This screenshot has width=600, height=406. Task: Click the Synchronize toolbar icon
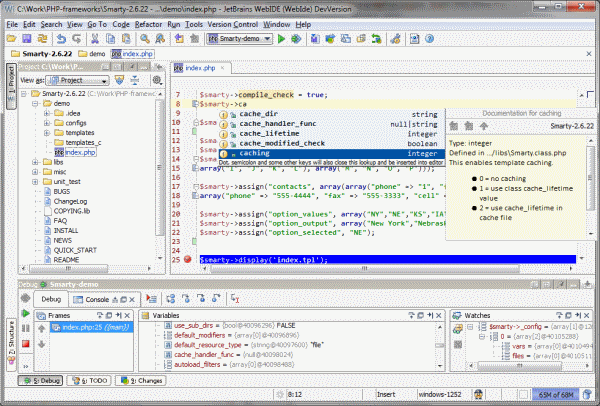[x=42, y=39]
